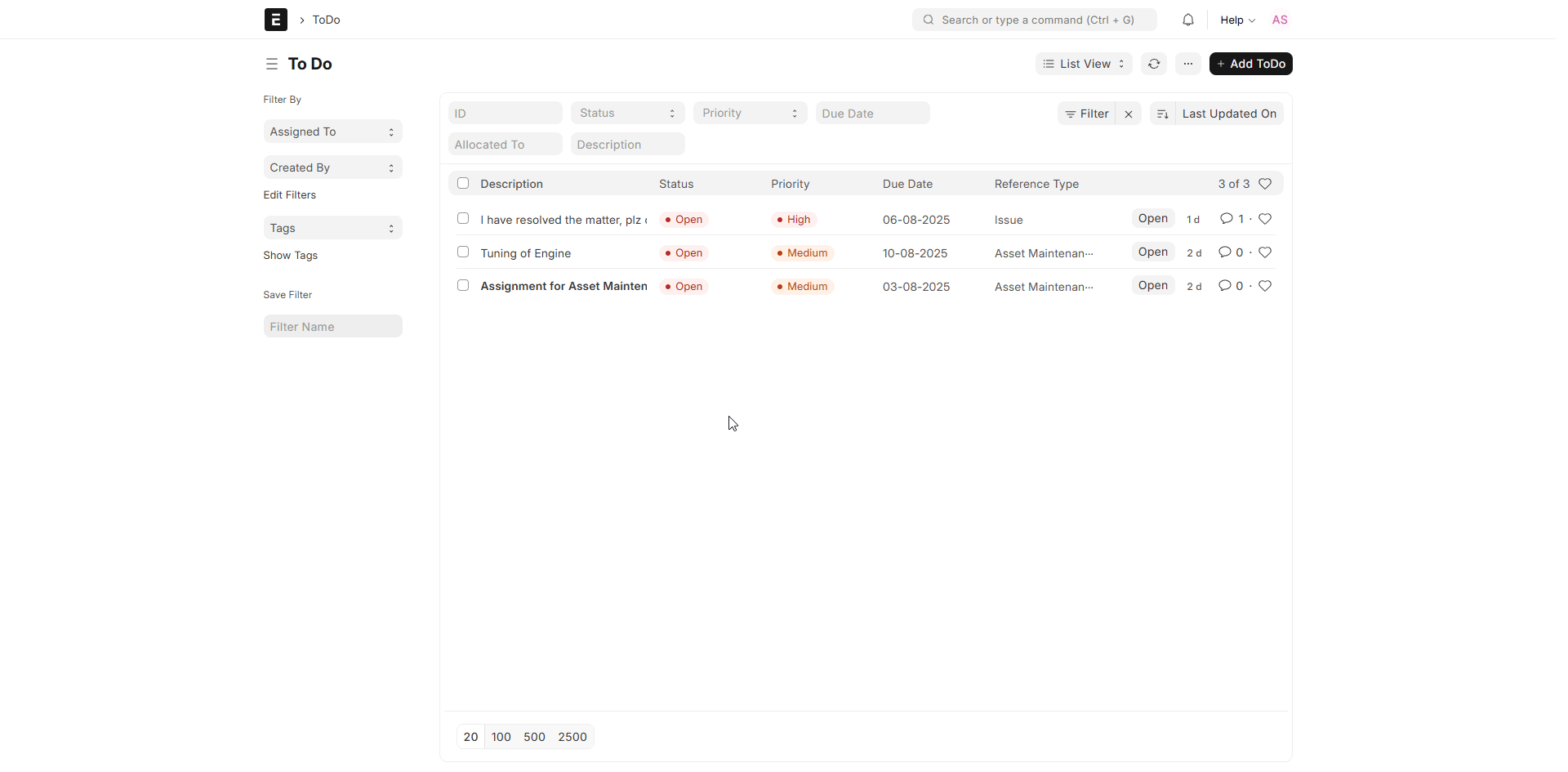
Task: Click the Add ToDo button
Action: (1251, 64)
